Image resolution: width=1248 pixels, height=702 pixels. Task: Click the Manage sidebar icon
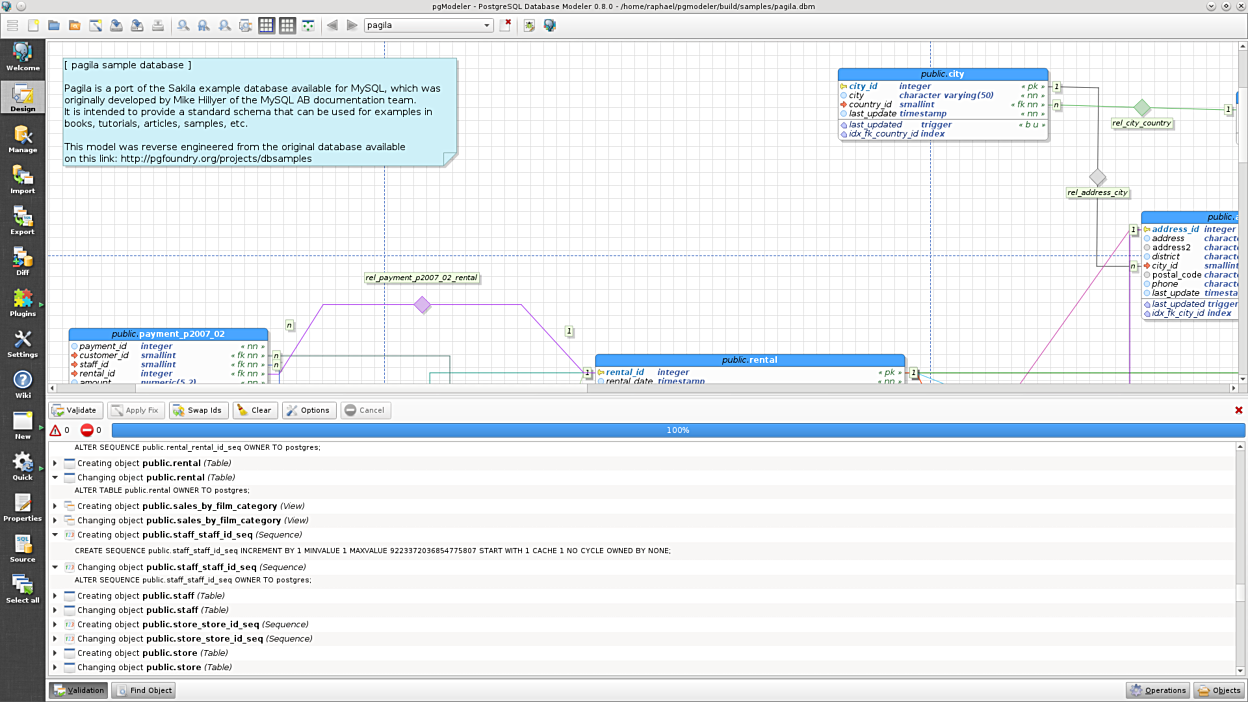coord(22,138)
